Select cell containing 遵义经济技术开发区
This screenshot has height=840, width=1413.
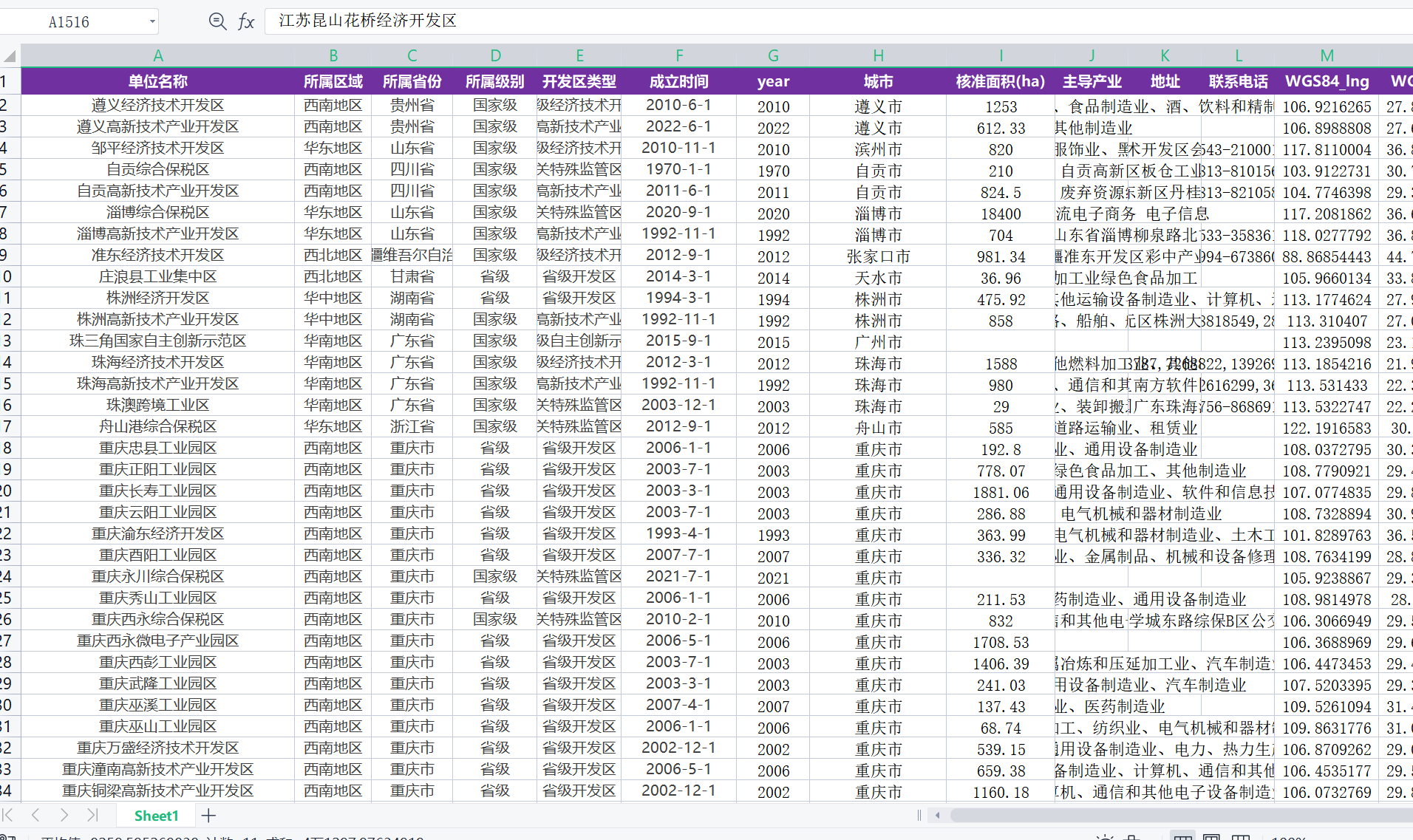[157, 106]
